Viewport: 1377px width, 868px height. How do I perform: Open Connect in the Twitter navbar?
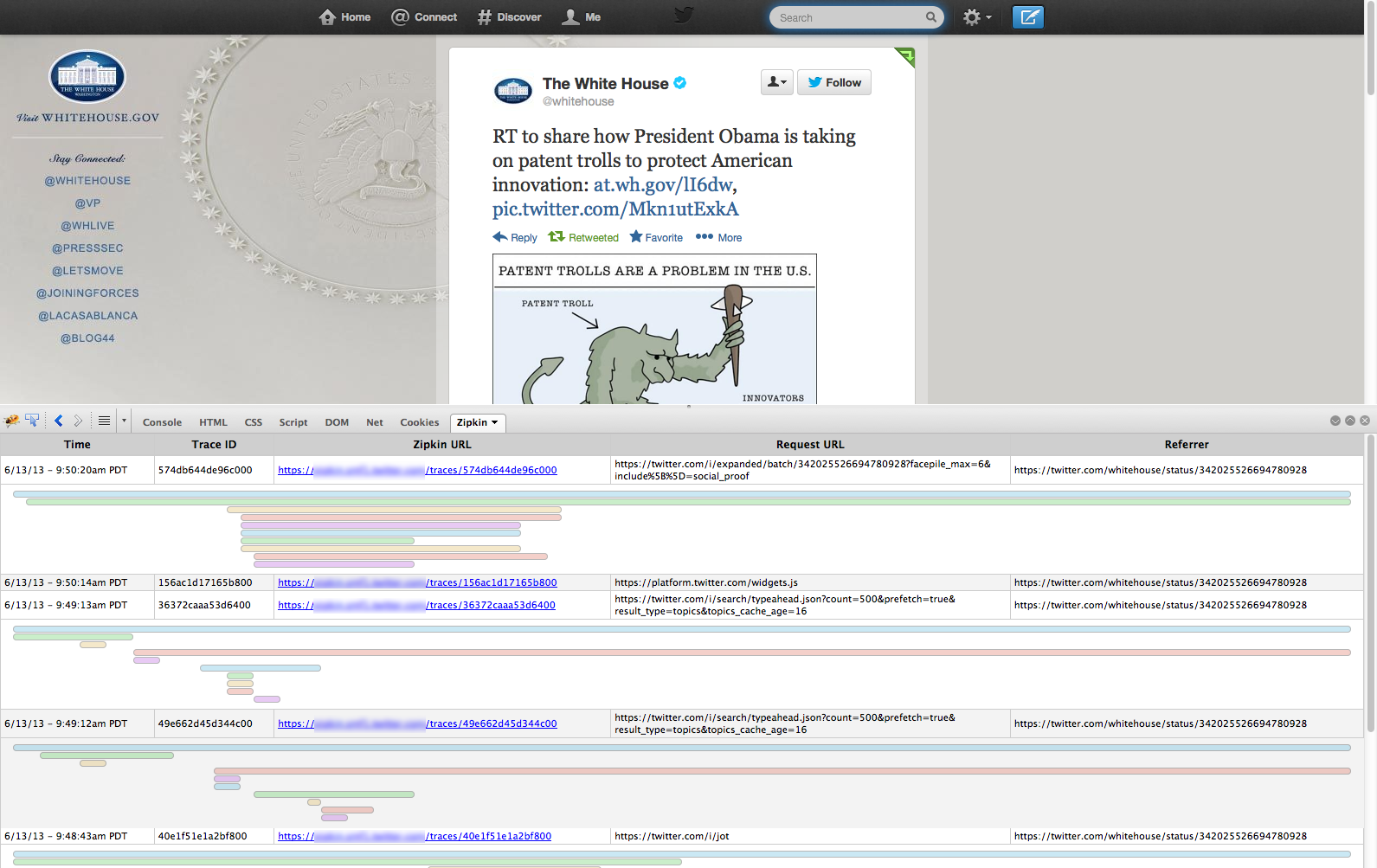424,16
